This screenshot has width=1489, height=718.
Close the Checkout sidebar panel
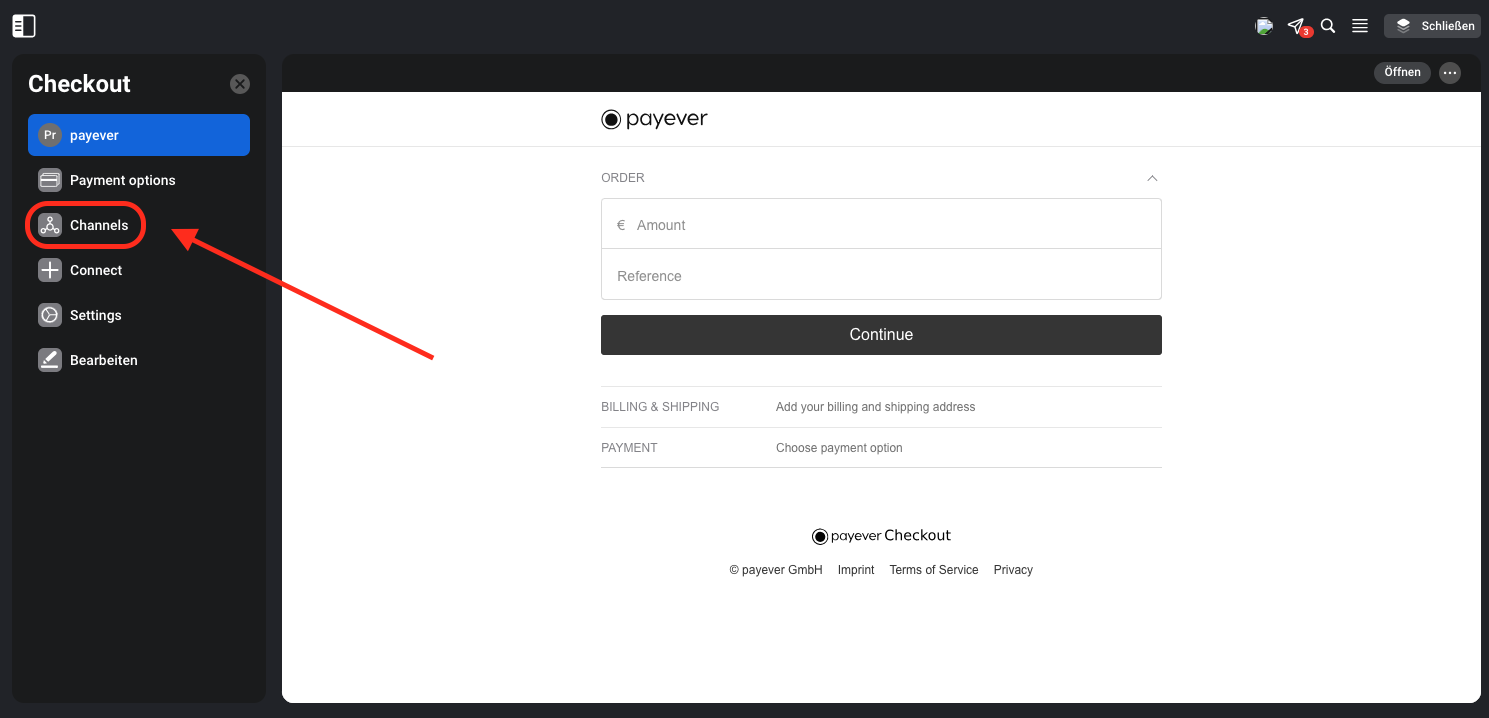tap(240, 84)
